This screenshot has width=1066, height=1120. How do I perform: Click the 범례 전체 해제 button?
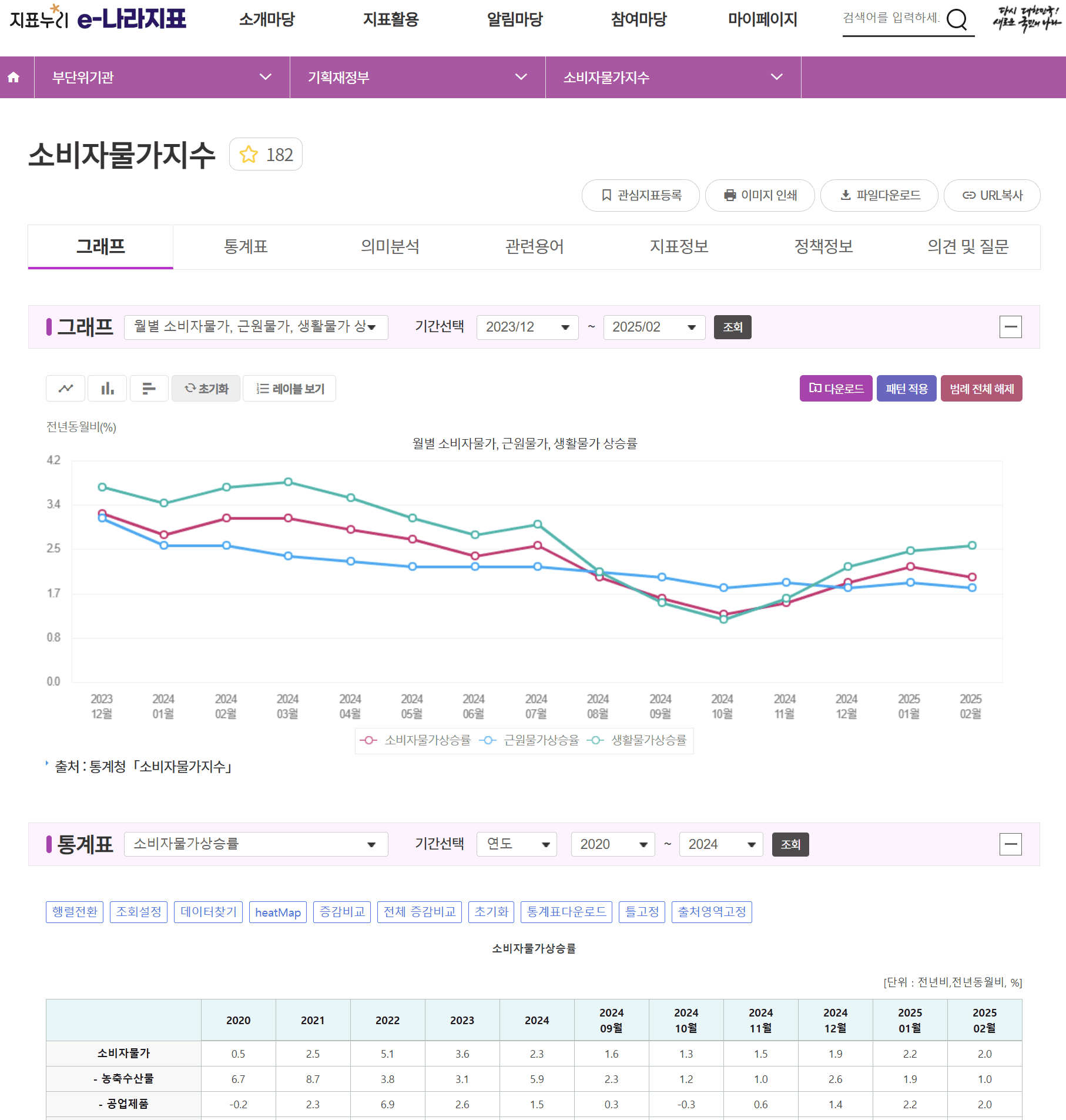point(981,389)
